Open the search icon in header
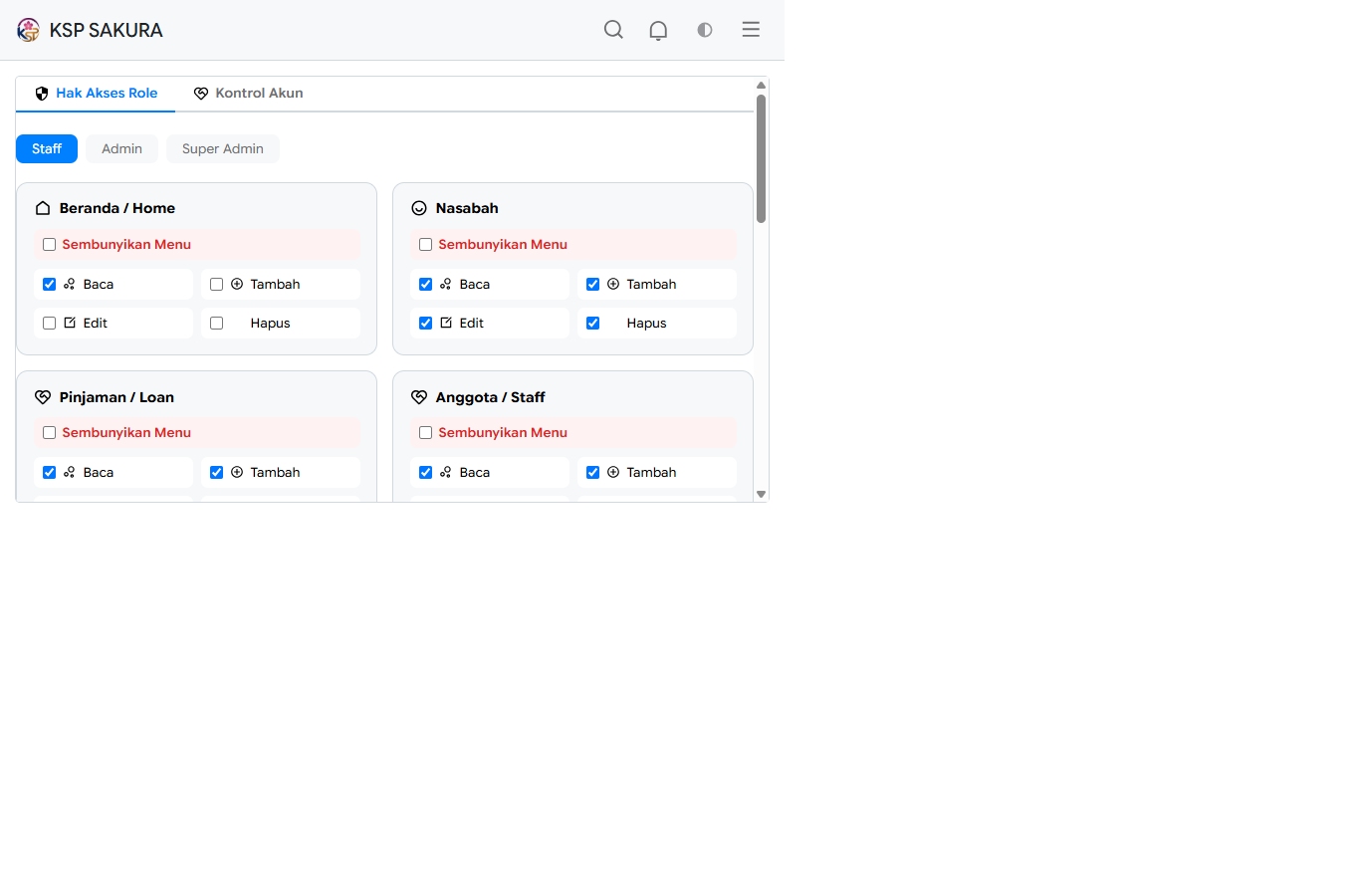 (613, 30)
